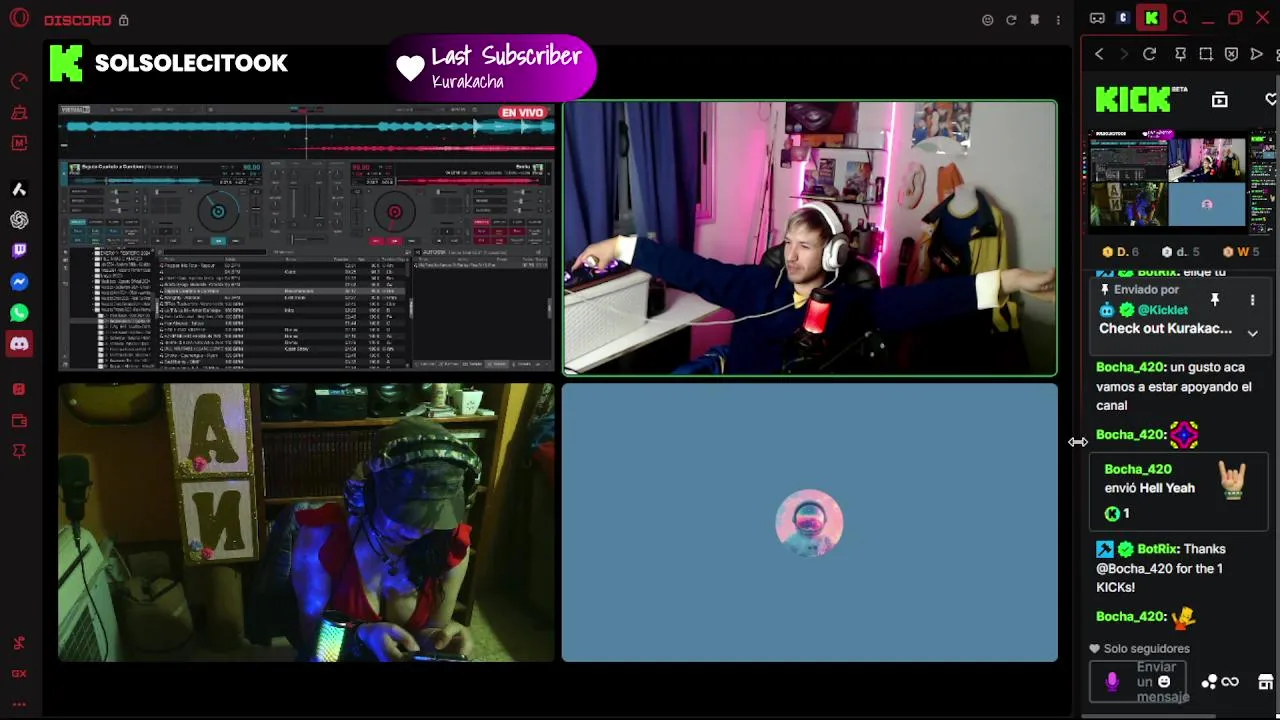Image resolution: width=1280 pixels, height=720 pixels.
Task: Open the player icon below Discord
Action: coord(19,389)
